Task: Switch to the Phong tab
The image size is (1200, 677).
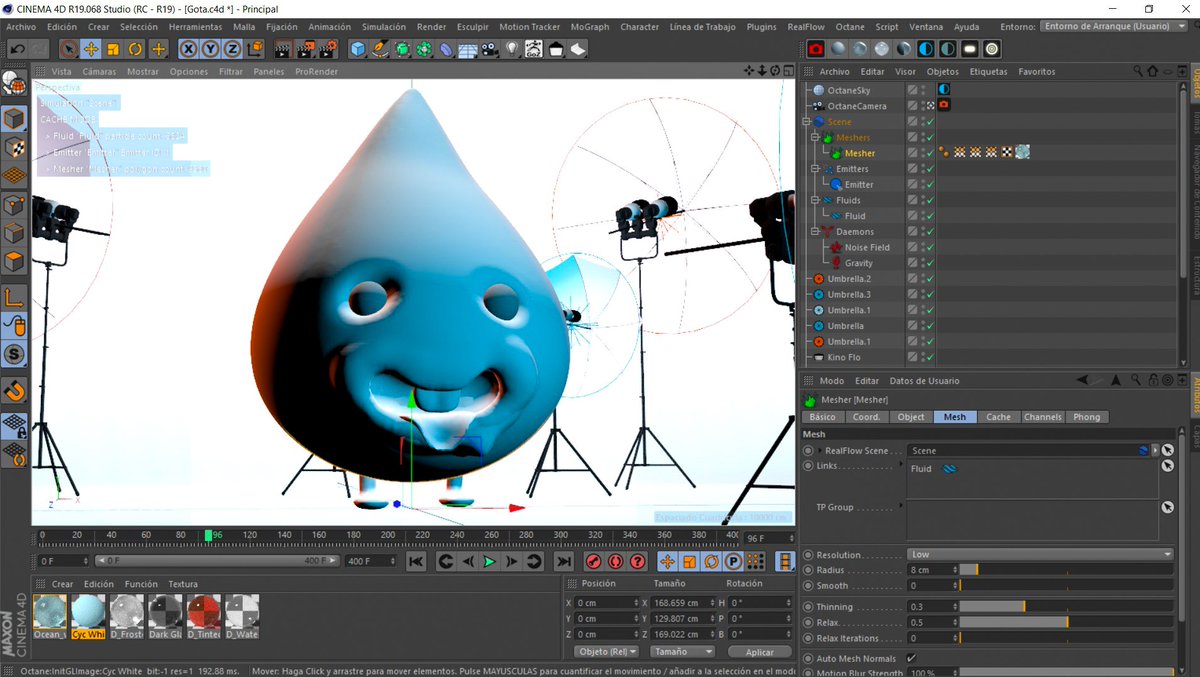Action: [1087, 417]
